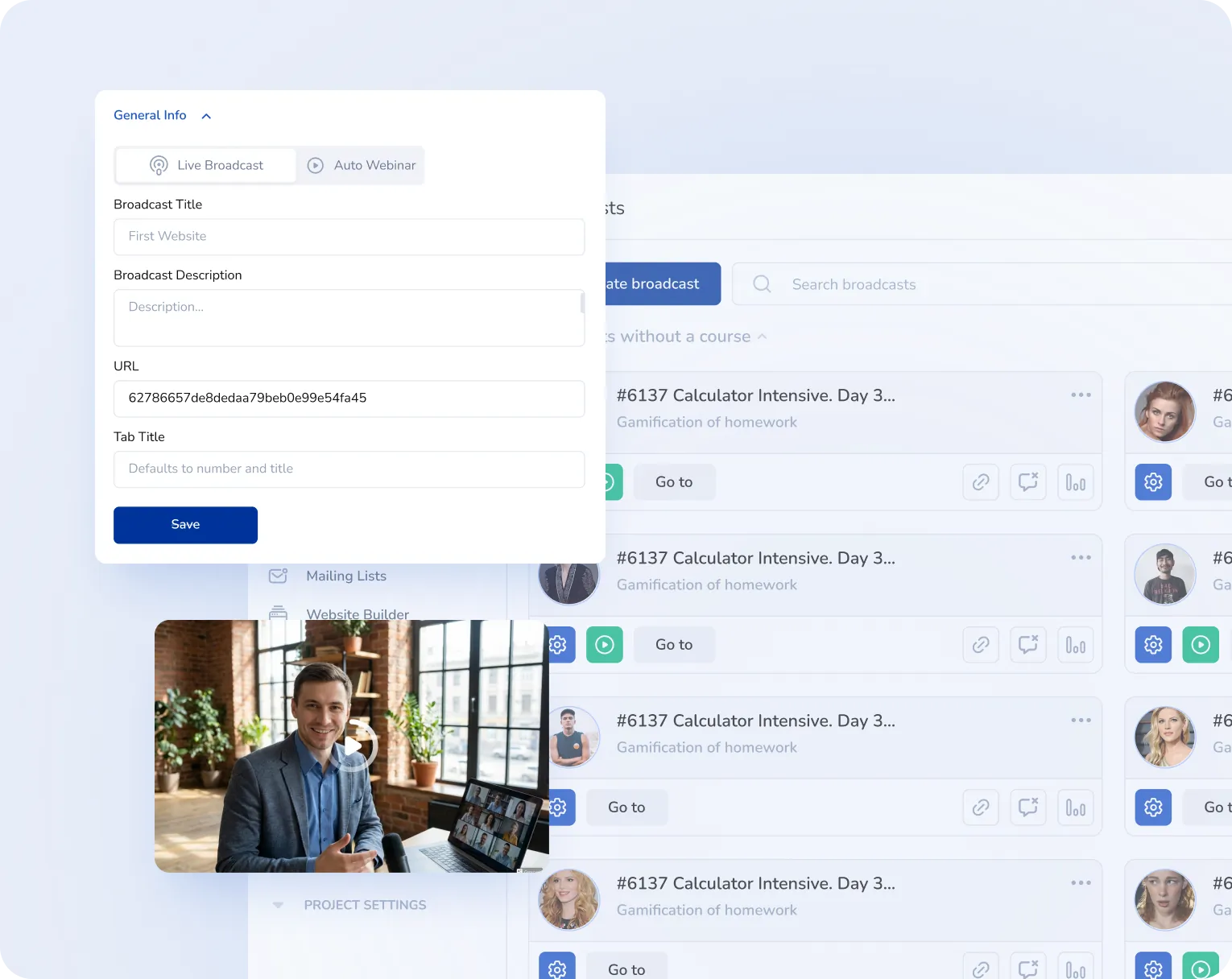Click the green play icon on second card

(x=604, y=645)
